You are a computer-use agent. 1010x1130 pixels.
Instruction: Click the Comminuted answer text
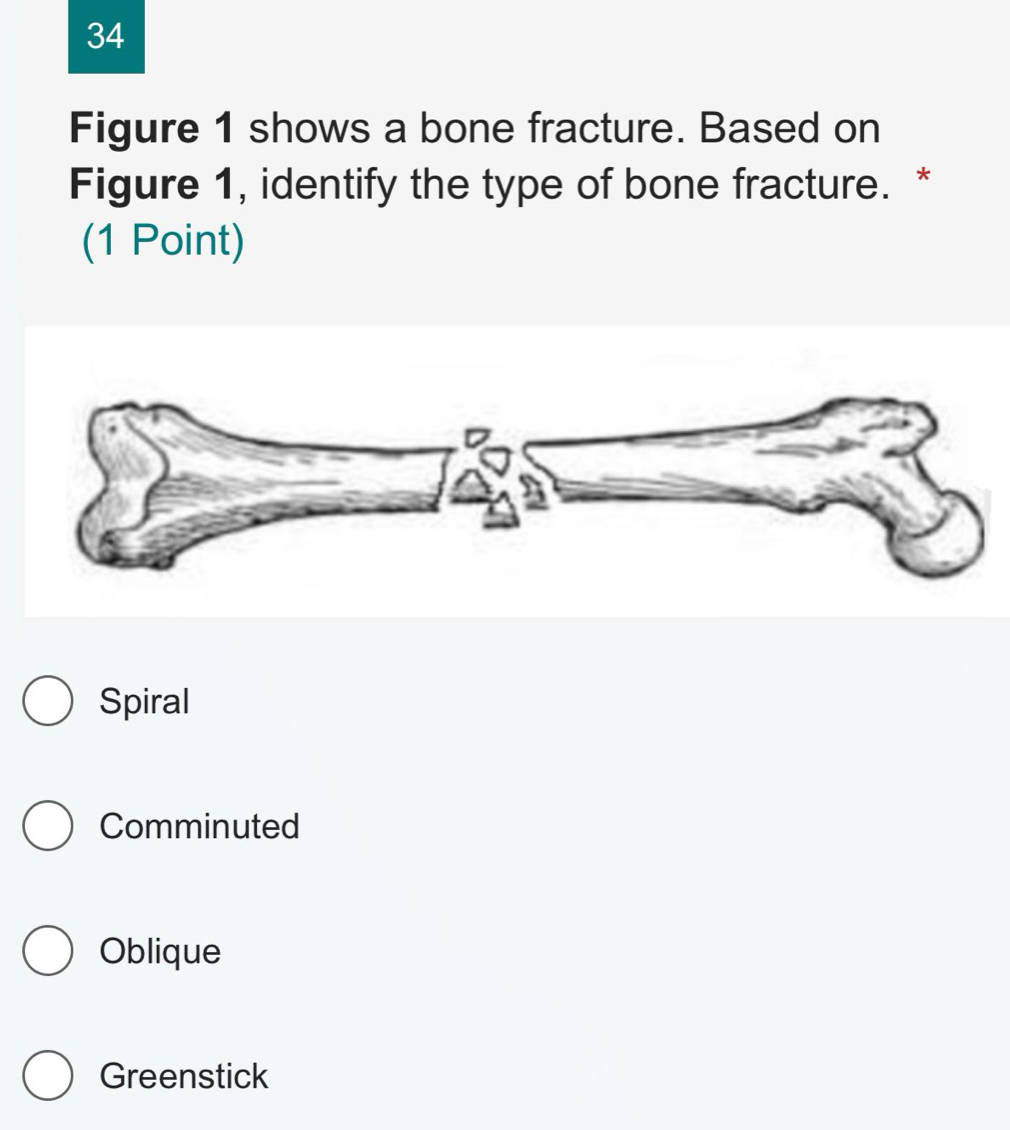tap(200, 827)
